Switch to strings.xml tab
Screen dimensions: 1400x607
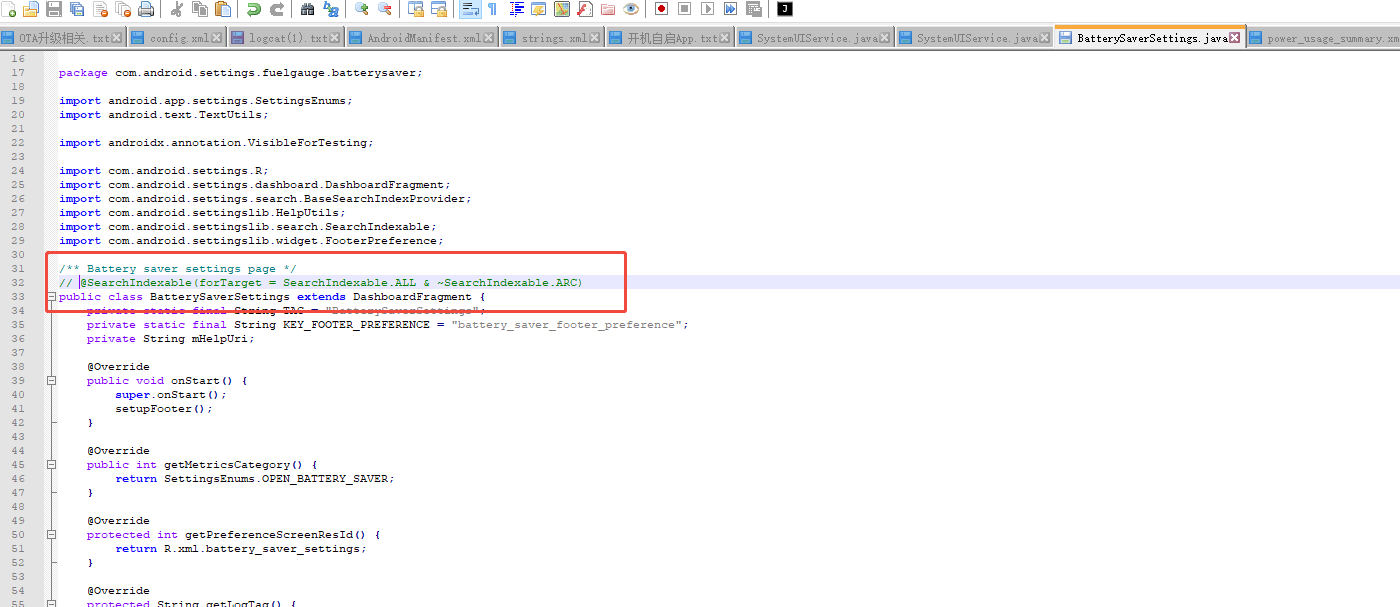point(554,38)
